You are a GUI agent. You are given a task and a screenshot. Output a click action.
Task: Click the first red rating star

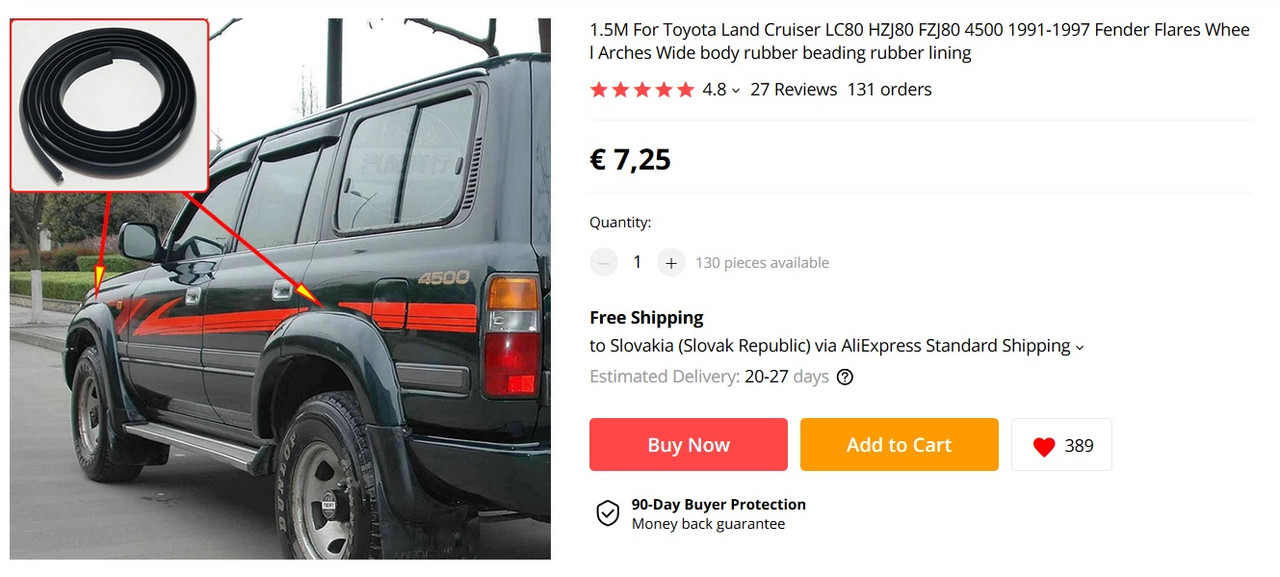click(599, 90)
